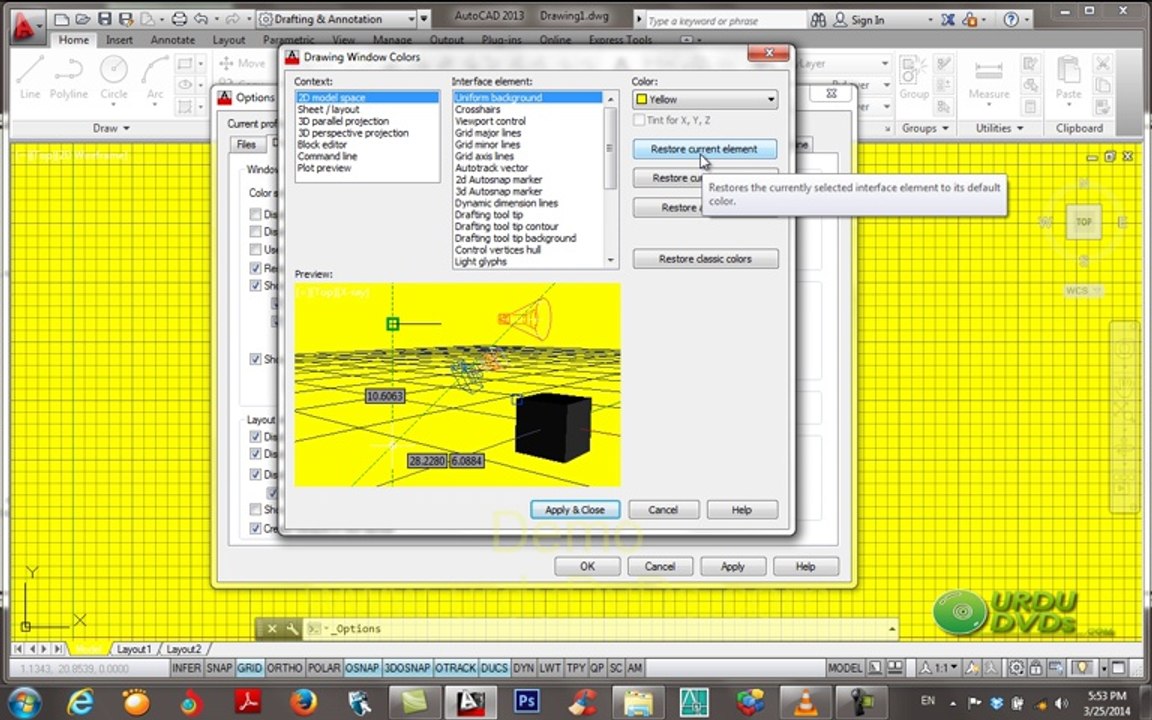Expand the Circle tool options arrow
The height and width of the screenshot is (720, 1152).
coord(114,105)
